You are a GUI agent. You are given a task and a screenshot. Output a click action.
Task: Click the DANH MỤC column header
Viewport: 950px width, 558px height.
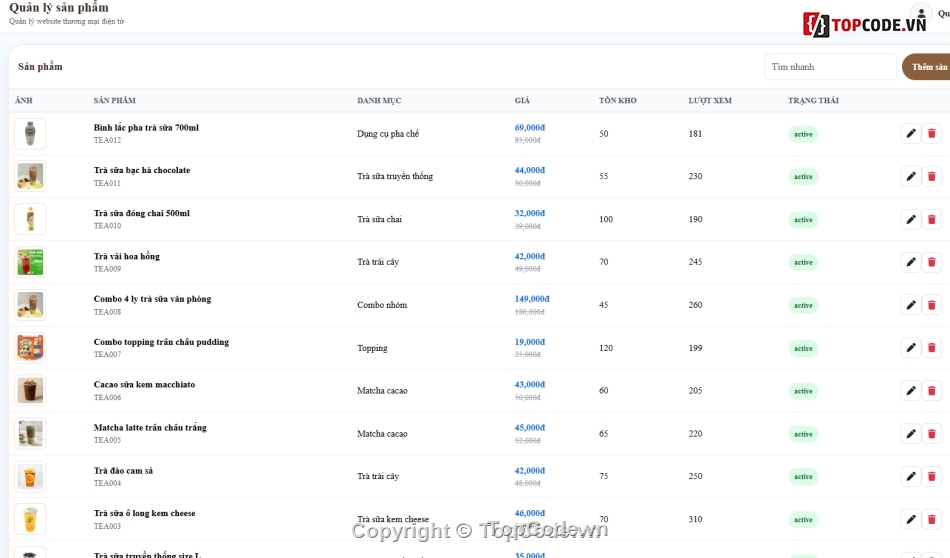(x=379, y=101)
